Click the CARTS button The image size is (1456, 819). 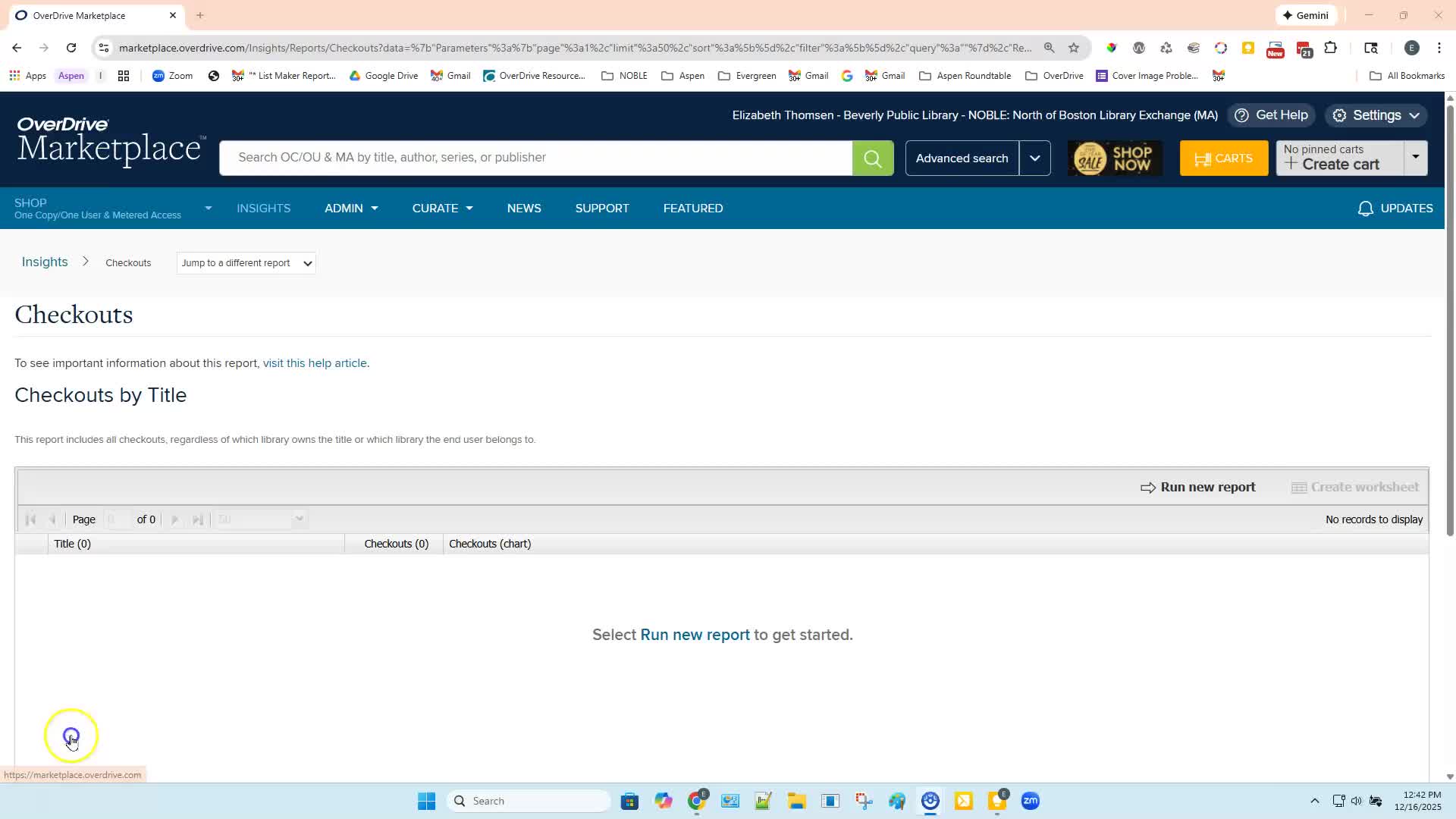coord(1223,158)
